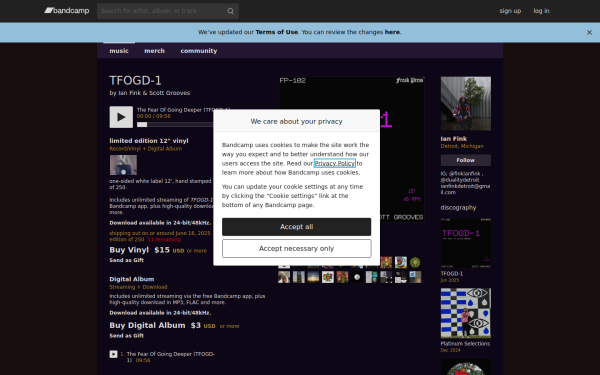This screenshot has height=375, width=600.
Task: Open supporter avatar showing green kiwi slice
Action: tap(415, 262)
